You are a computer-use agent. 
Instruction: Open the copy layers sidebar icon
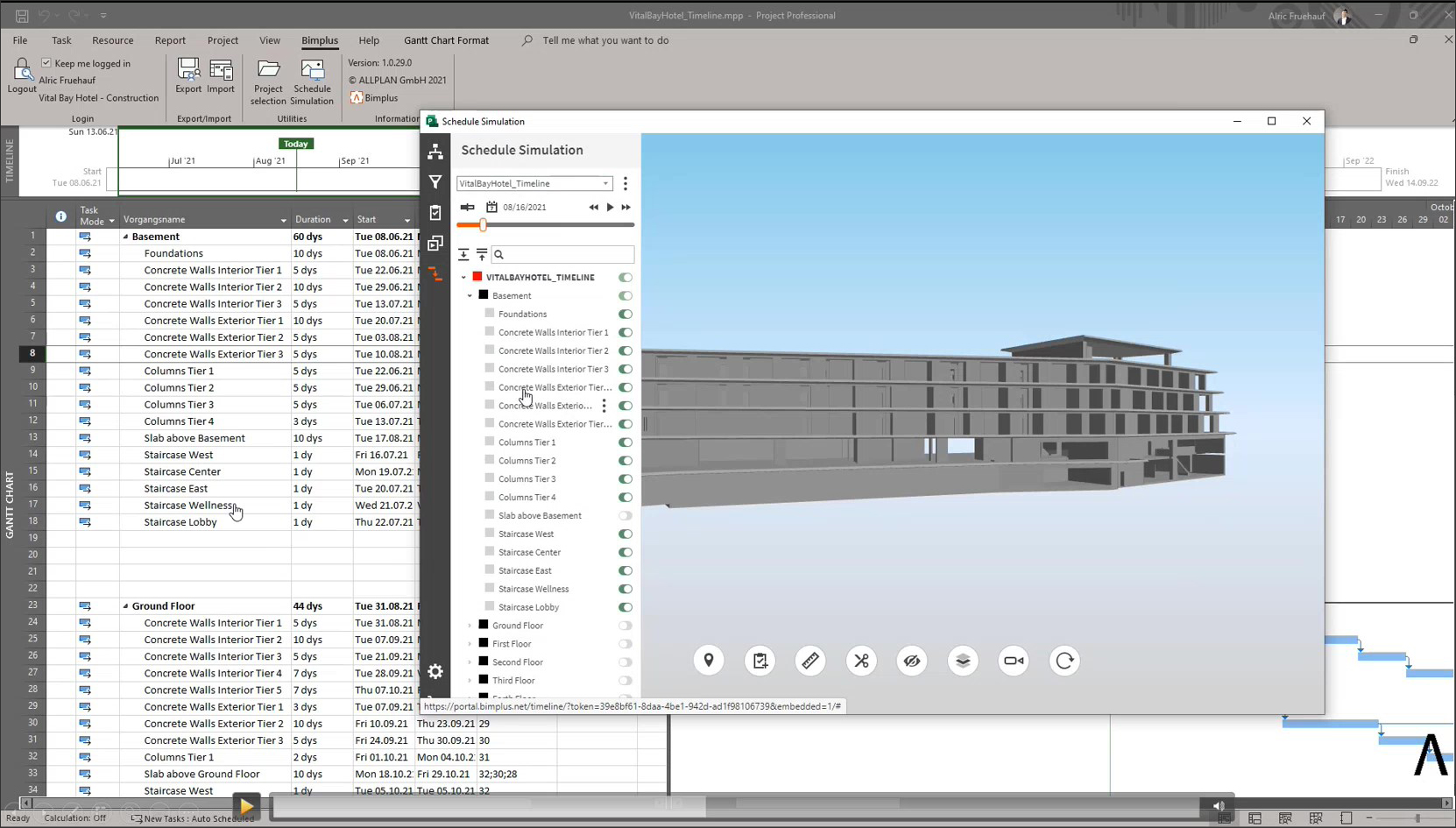(x=435, y=244)
